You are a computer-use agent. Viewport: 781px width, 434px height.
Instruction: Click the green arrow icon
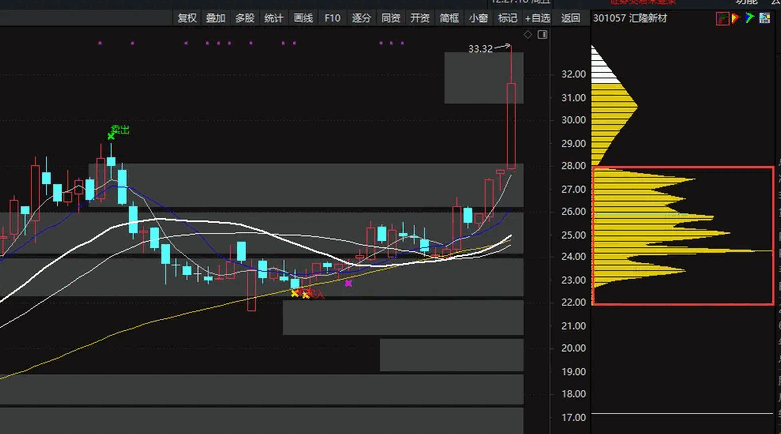coord(750,18)
